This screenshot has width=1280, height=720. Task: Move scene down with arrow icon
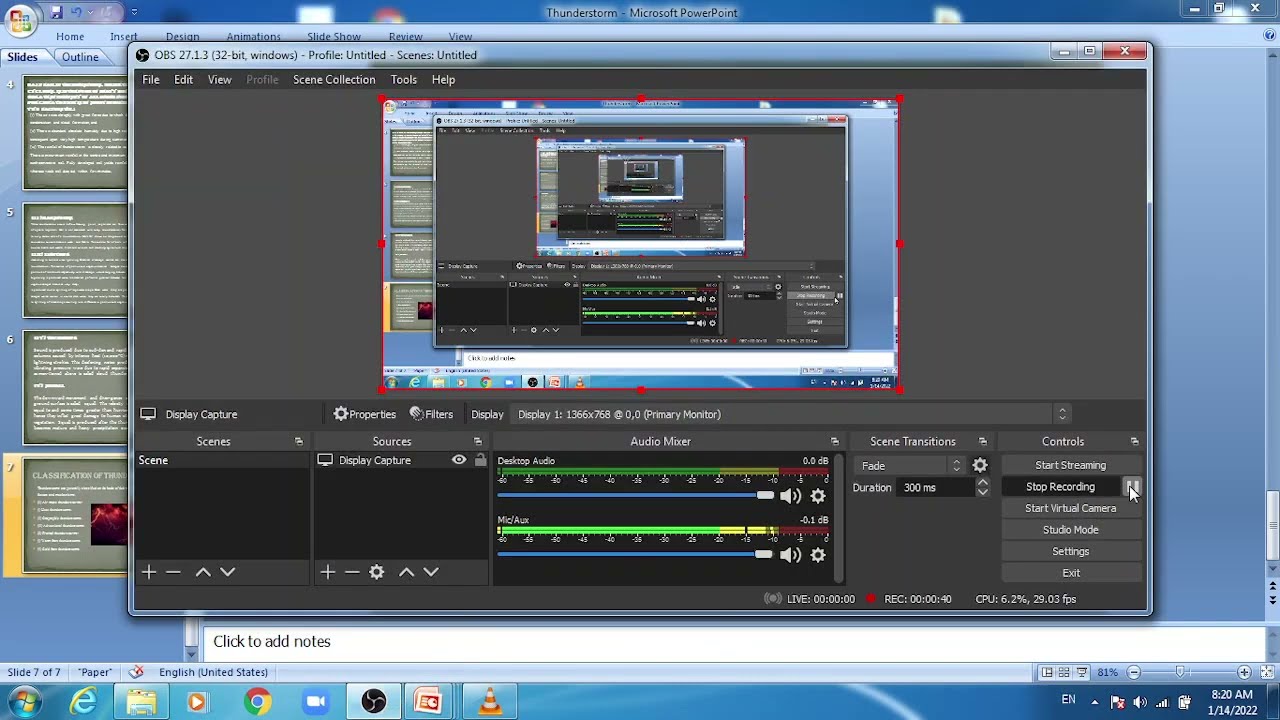point(228,572)
